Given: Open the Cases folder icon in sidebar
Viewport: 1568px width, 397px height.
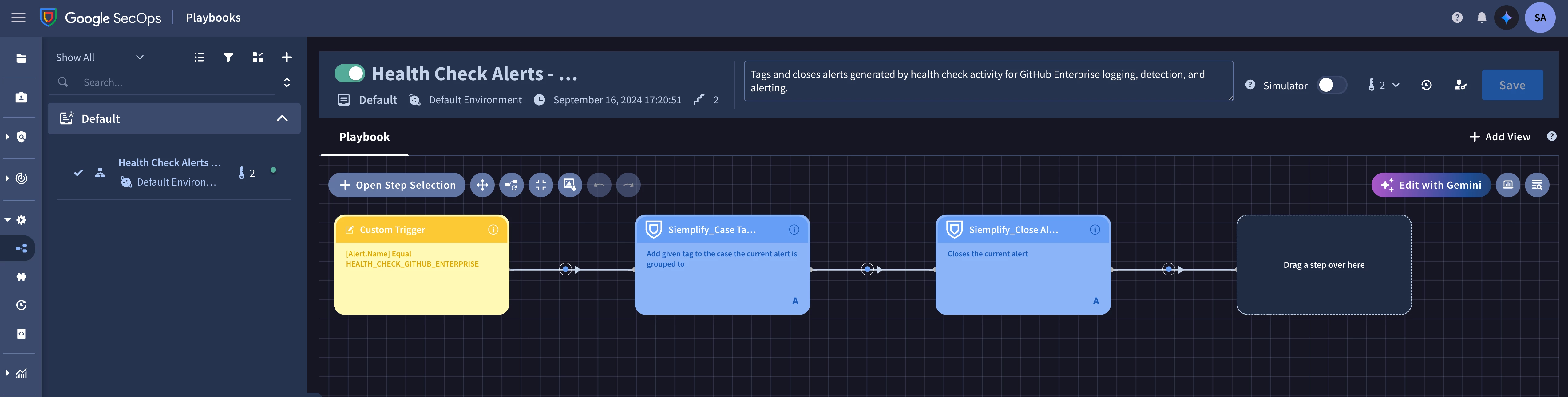Looking at the screenshot, I should coord(21,58).
